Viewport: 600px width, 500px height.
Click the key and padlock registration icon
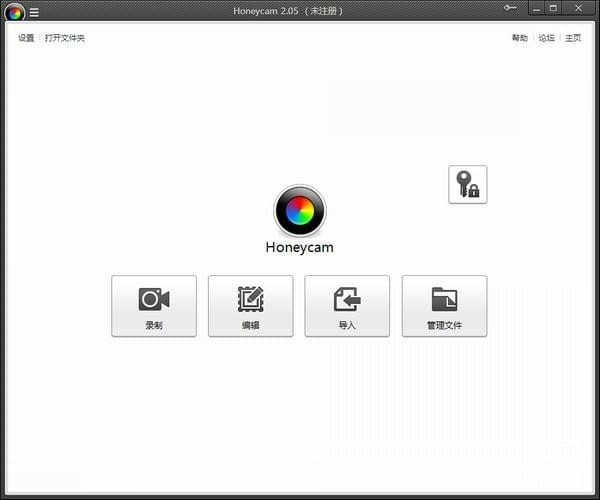tap(467, 185)
